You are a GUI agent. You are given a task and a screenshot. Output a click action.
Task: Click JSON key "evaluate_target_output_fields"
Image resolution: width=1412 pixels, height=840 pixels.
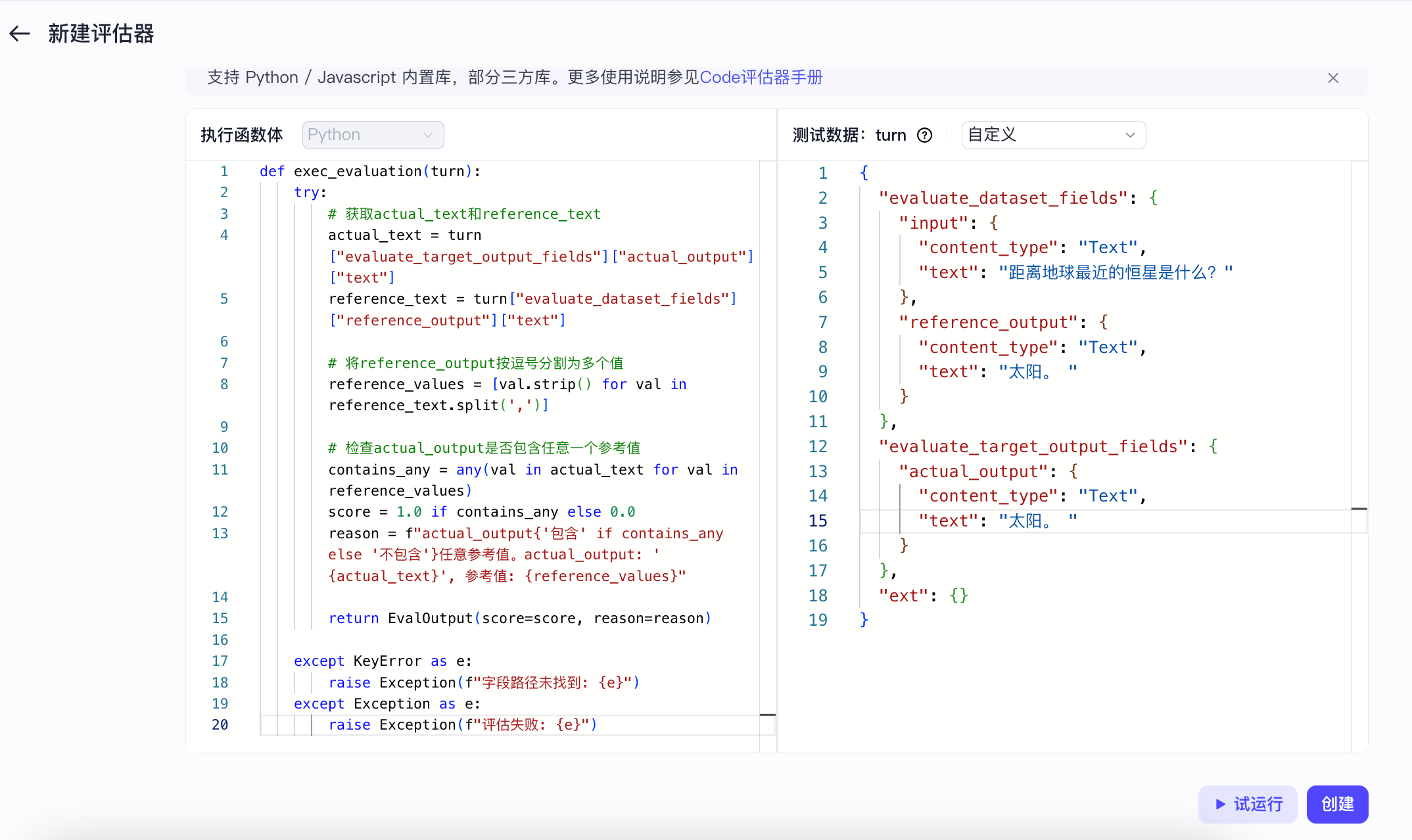pyautogui.click(x=1033, y=446)
